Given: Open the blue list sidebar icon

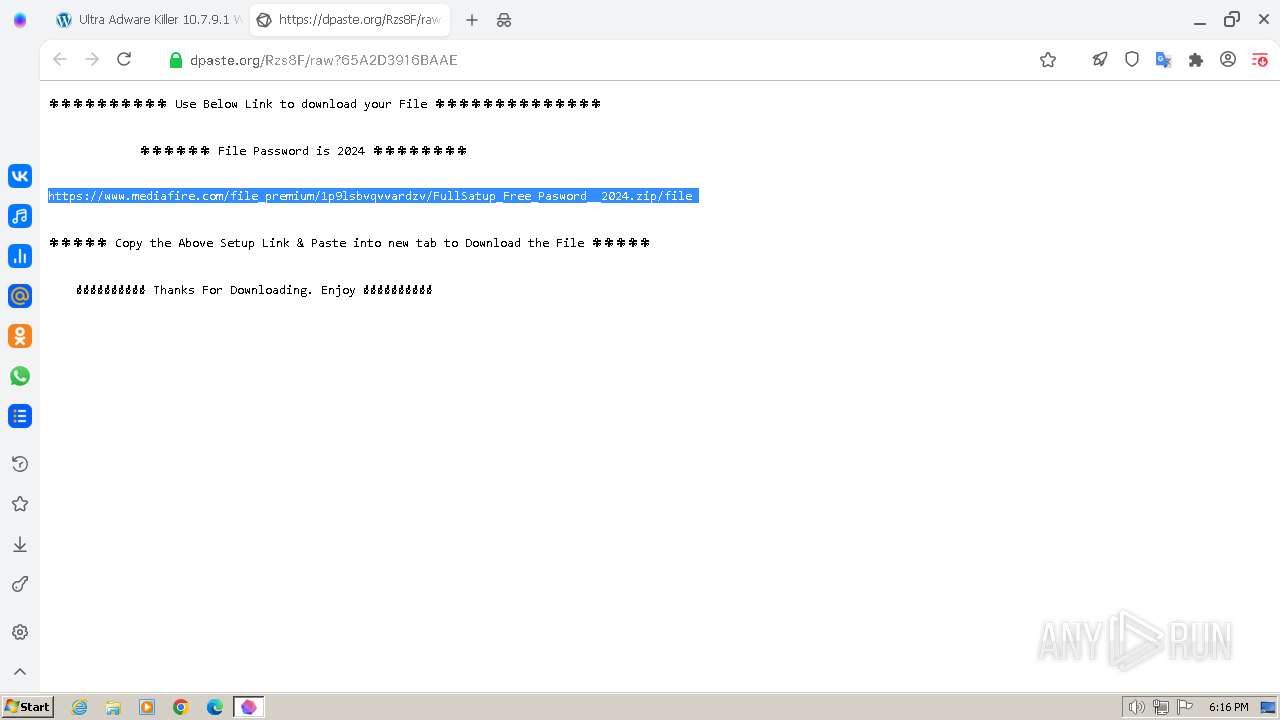Looking at the screenshot, I should click(20, 416).
